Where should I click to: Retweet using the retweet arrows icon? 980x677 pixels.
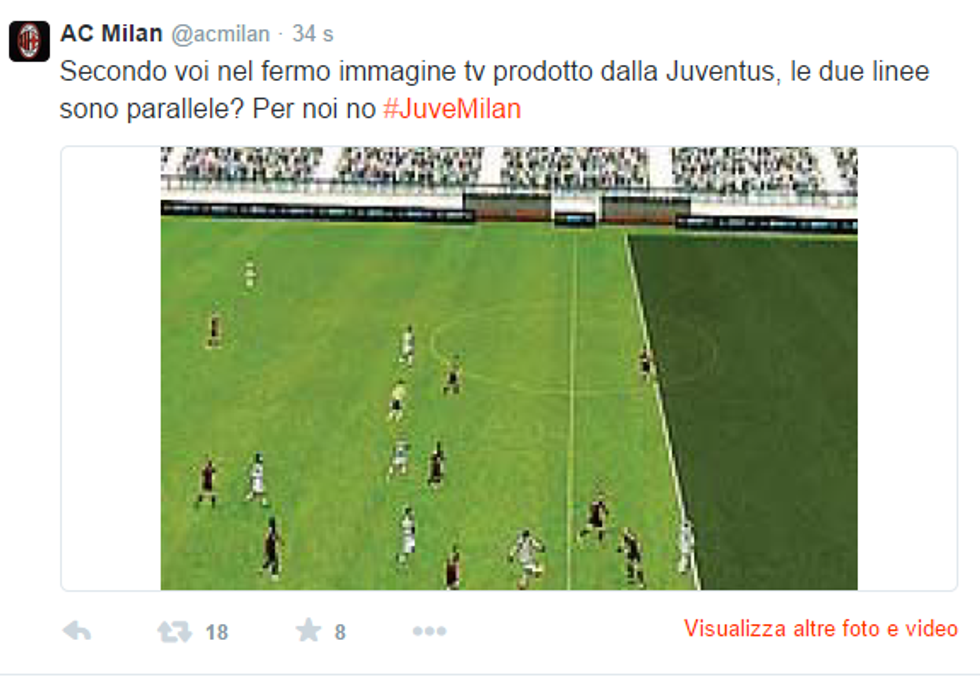click(x=174, y=631)
